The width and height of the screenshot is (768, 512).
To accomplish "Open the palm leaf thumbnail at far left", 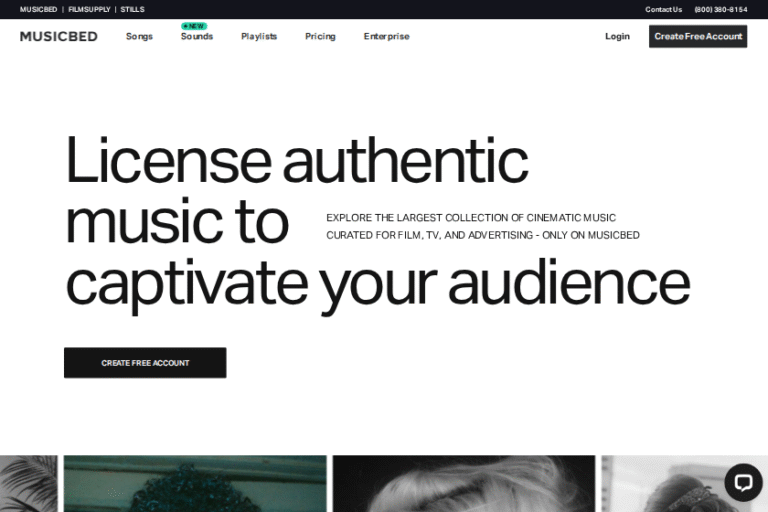I will [28, 484].
